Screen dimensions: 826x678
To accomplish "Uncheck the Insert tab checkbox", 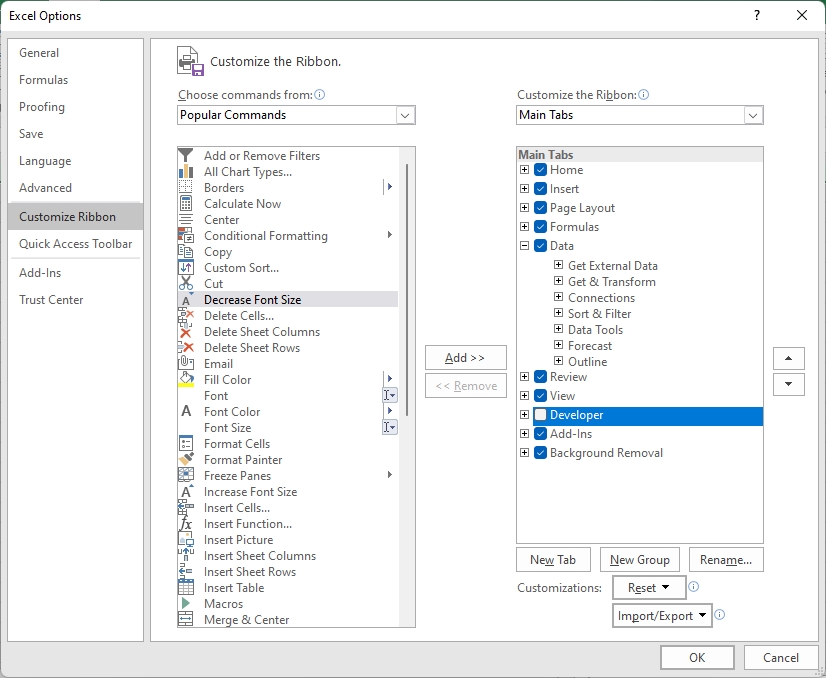I will (x=540, y=189).
